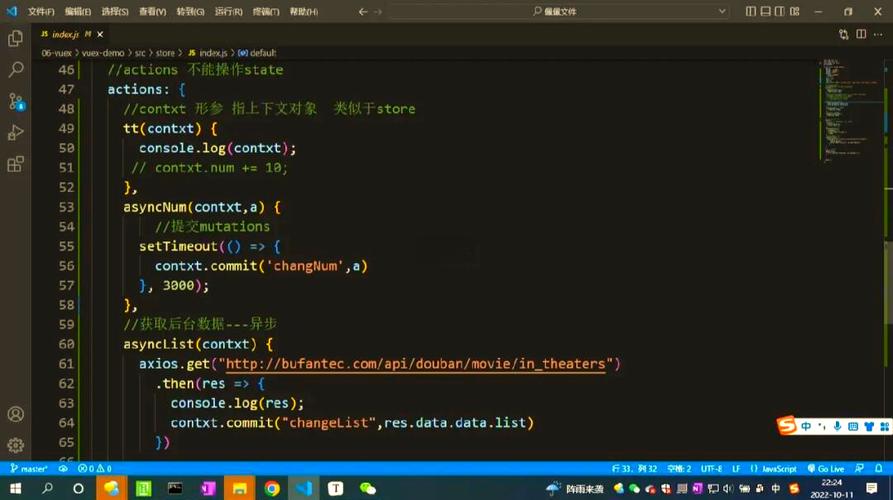Image resolution: width=893 pixels, height=500 pixels.
Task: Open the Explorer view in activity bar
Action: (x=15, y=38)
